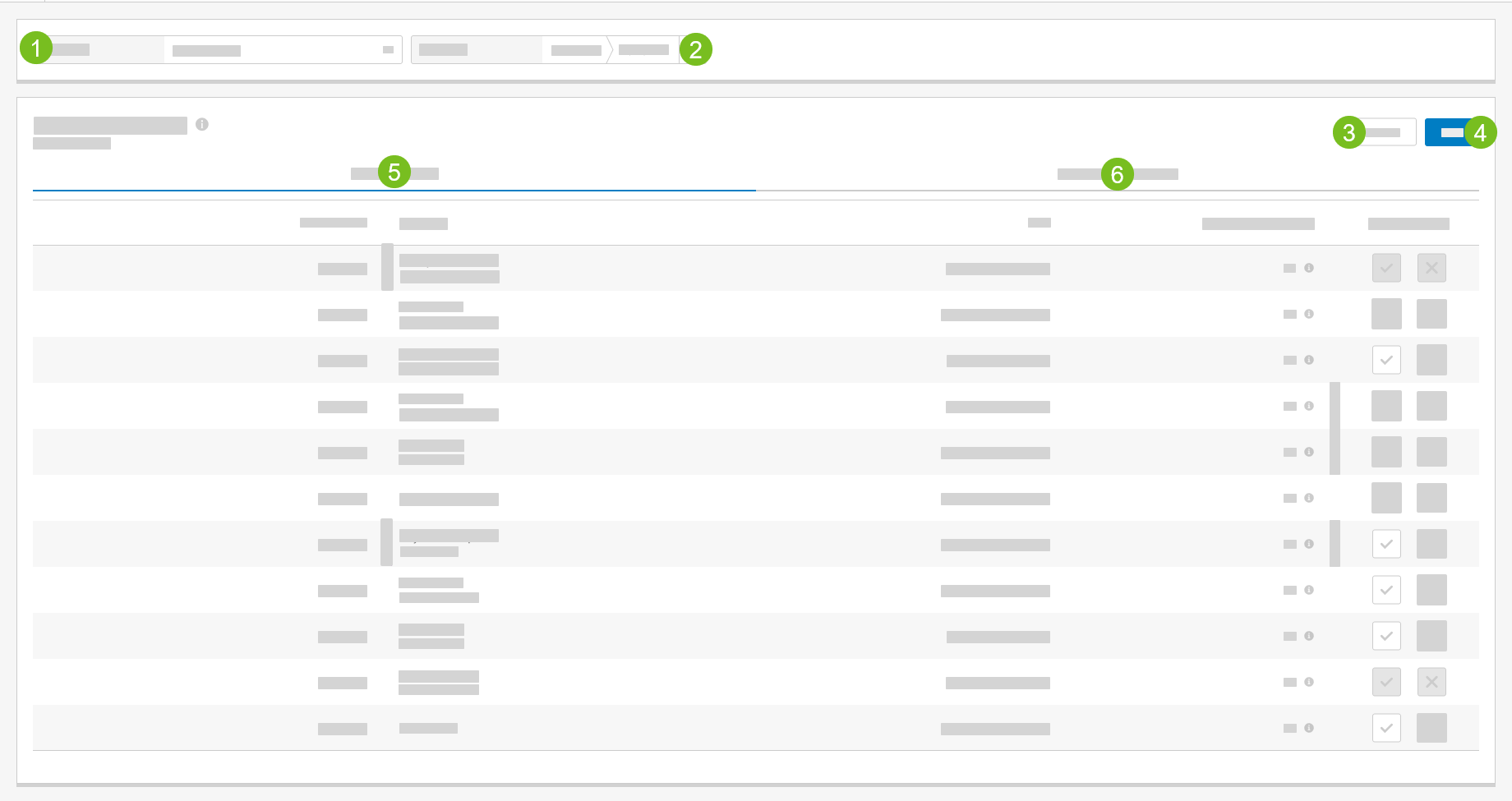Click the info icon in the last table row
Image resolution: width=1512 pixels, height=801 pixels.
coord(1309,728)
